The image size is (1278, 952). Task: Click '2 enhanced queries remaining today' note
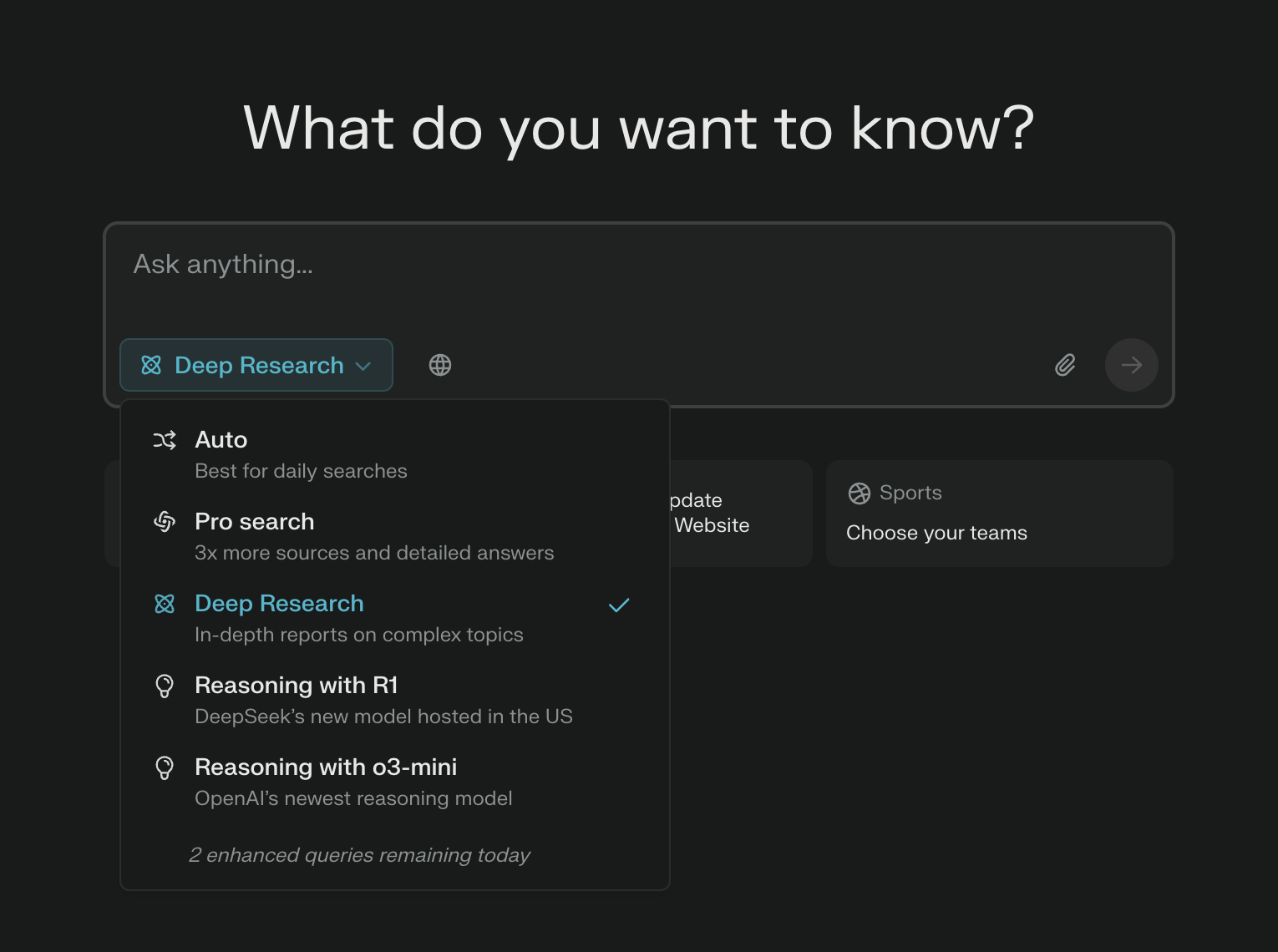(x=359, y=855)
